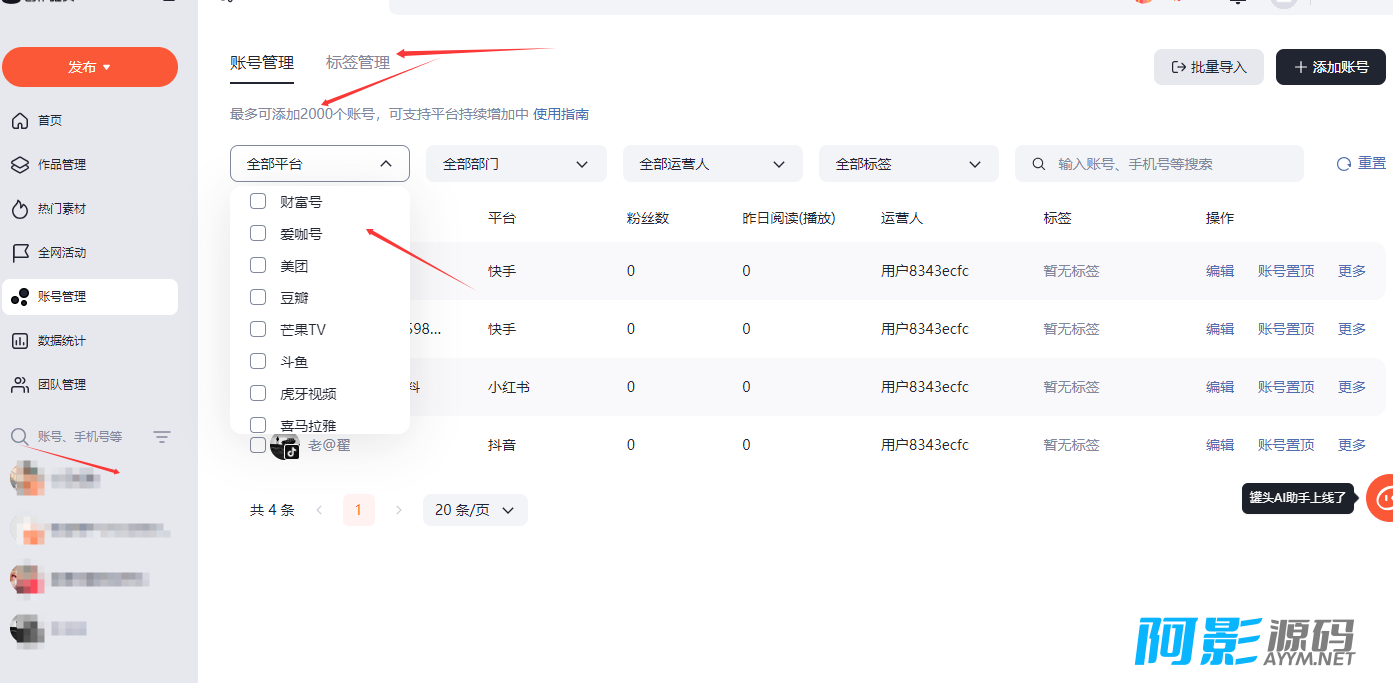Expand the 全部部门 dropdown
Viewport: 1393px width, 683px height.
click(516, 164)
